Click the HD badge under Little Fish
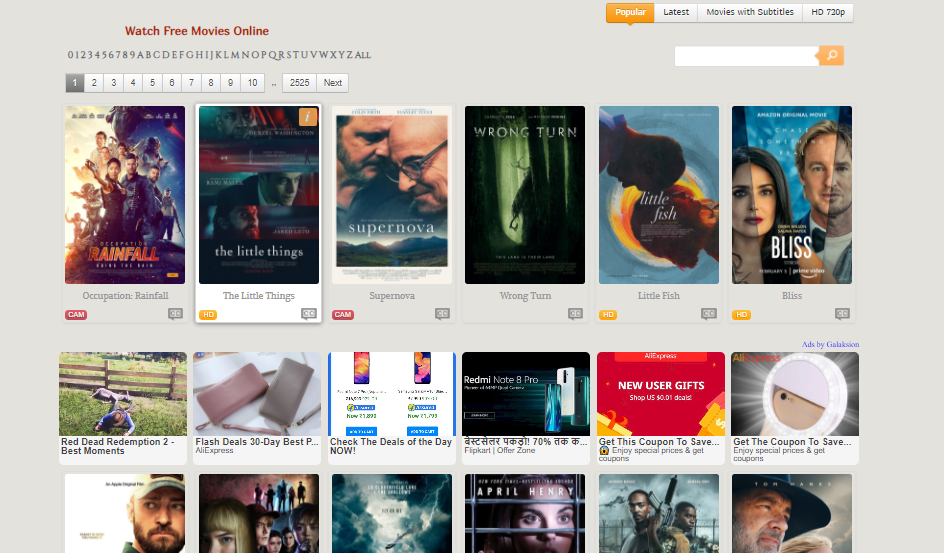944x553 pixels. click(608, 315)
